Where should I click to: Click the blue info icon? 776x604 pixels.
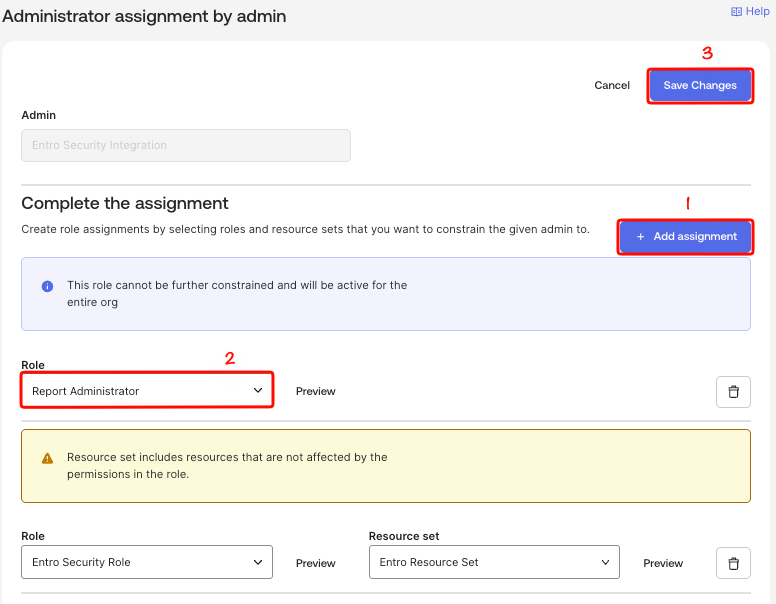click(x=48, y=286)
